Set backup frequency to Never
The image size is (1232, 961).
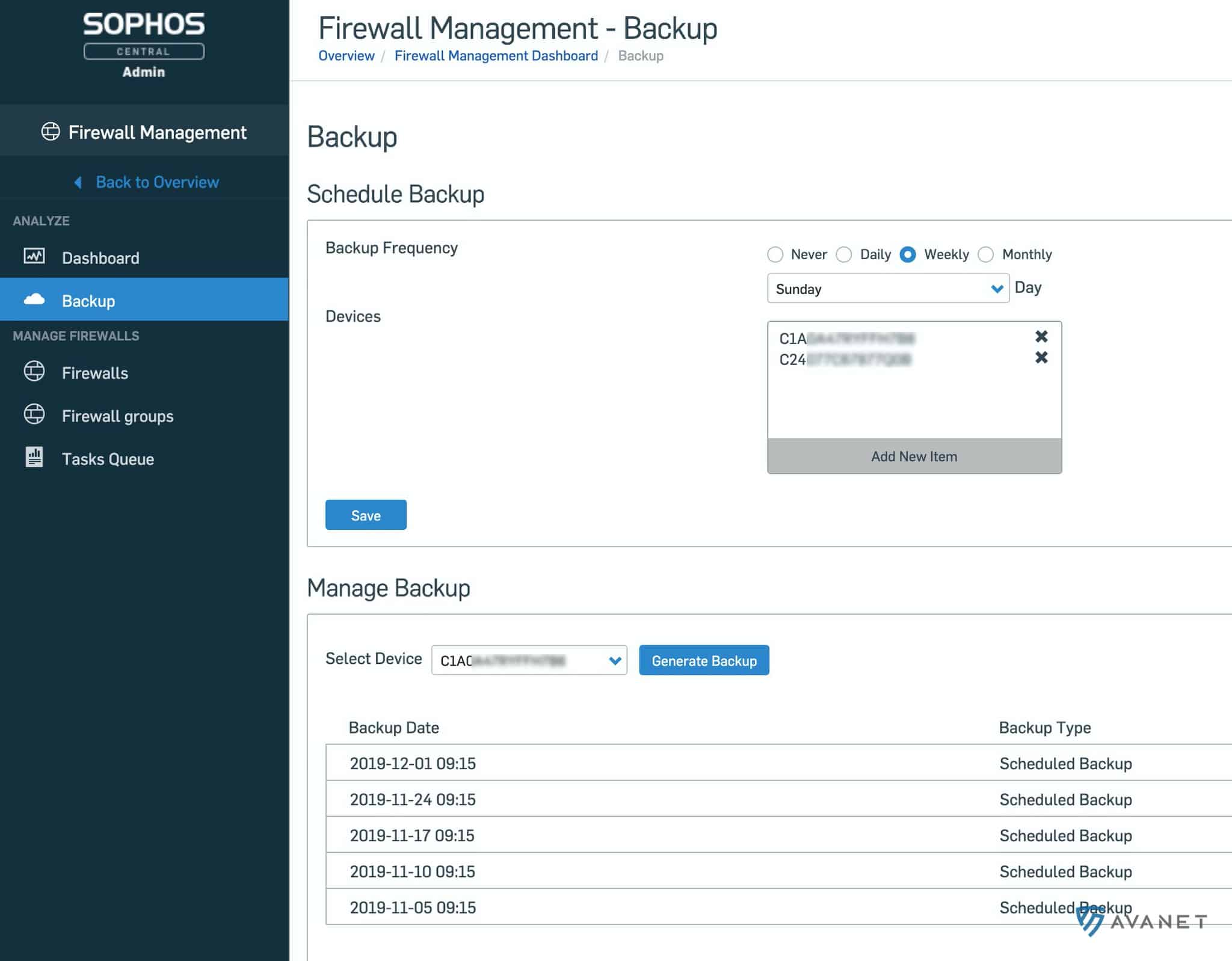click(776, 255)
